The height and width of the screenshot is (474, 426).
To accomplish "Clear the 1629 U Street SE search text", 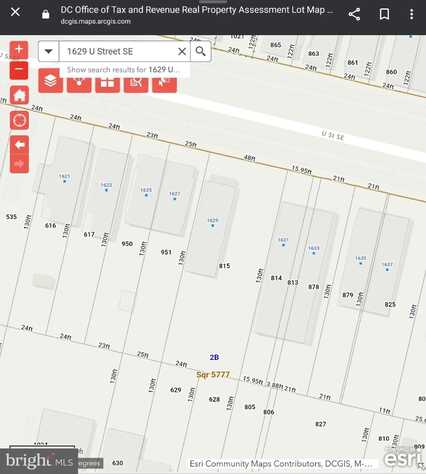I will tap(182, 52).
